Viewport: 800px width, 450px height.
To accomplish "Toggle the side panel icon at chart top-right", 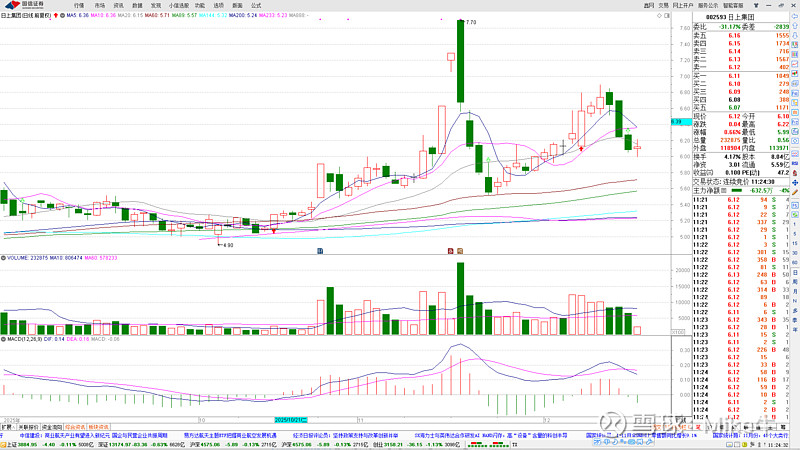I will 667,16.
